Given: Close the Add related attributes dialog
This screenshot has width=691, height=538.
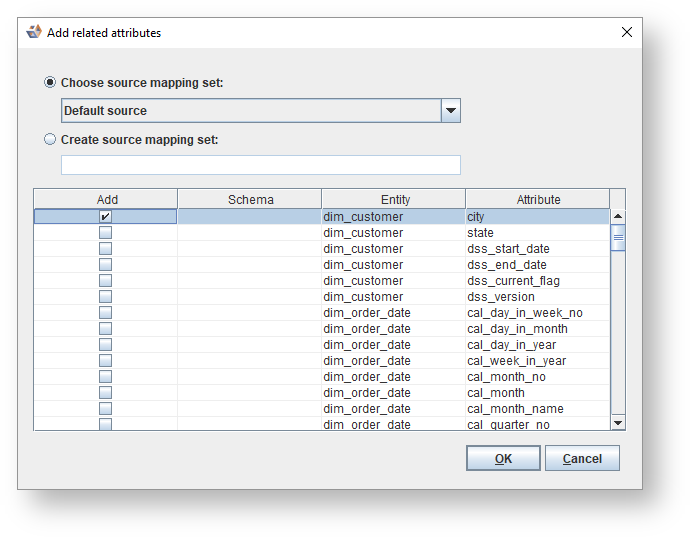Looking at the screenshot, I should click(627, 32).
